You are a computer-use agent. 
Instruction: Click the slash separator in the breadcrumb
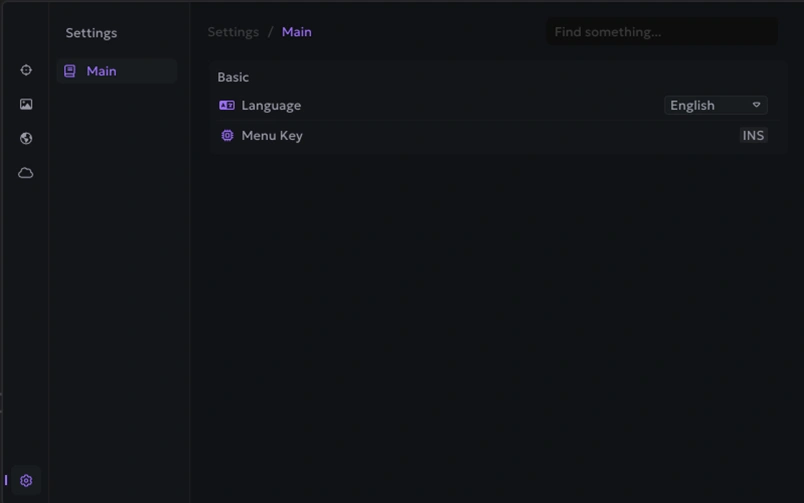tap(270, 32)
